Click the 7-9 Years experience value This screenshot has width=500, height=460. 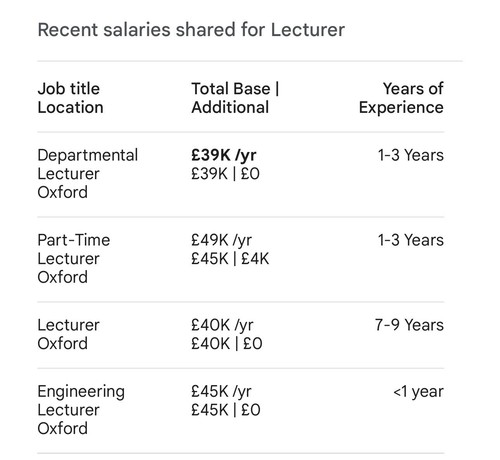tap(409, 325)
